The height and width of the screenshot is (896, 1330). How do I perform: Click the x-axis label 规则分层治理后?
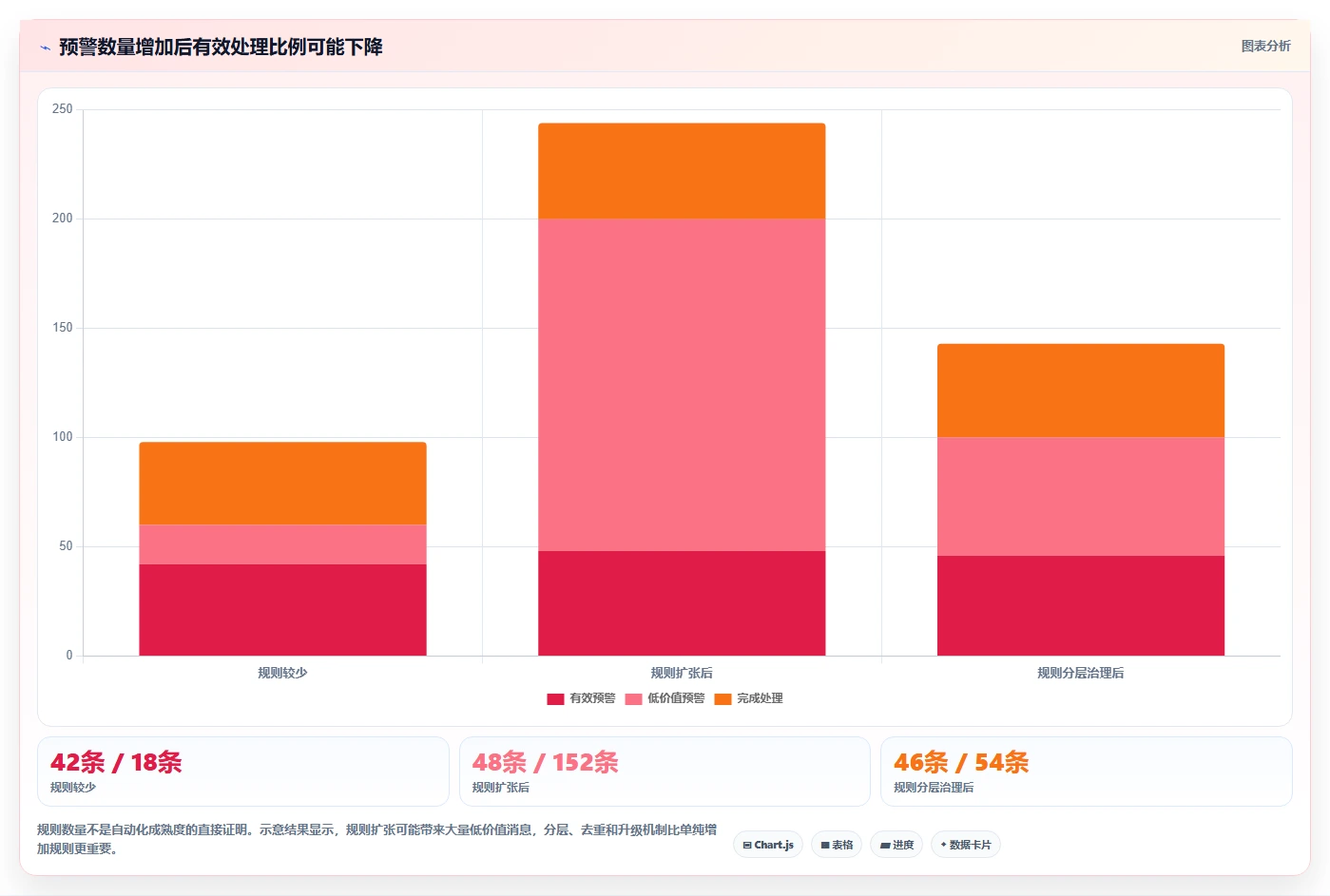click(1081, 673)
